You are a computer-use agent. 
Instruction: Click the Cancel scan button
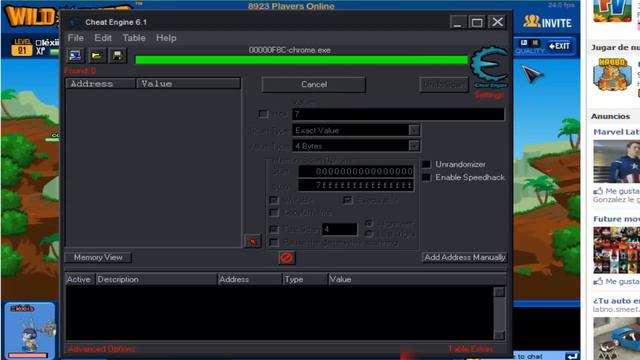click(x=314, y=84)
